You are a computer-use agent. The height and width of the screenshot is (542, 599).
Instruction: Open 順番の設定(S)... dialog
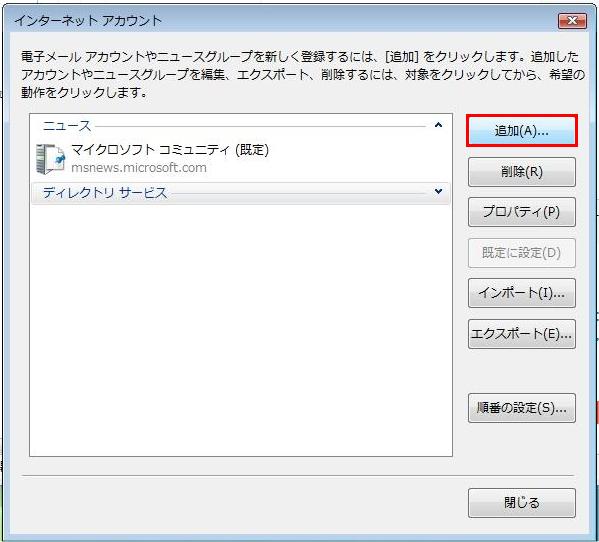point(521,408)
